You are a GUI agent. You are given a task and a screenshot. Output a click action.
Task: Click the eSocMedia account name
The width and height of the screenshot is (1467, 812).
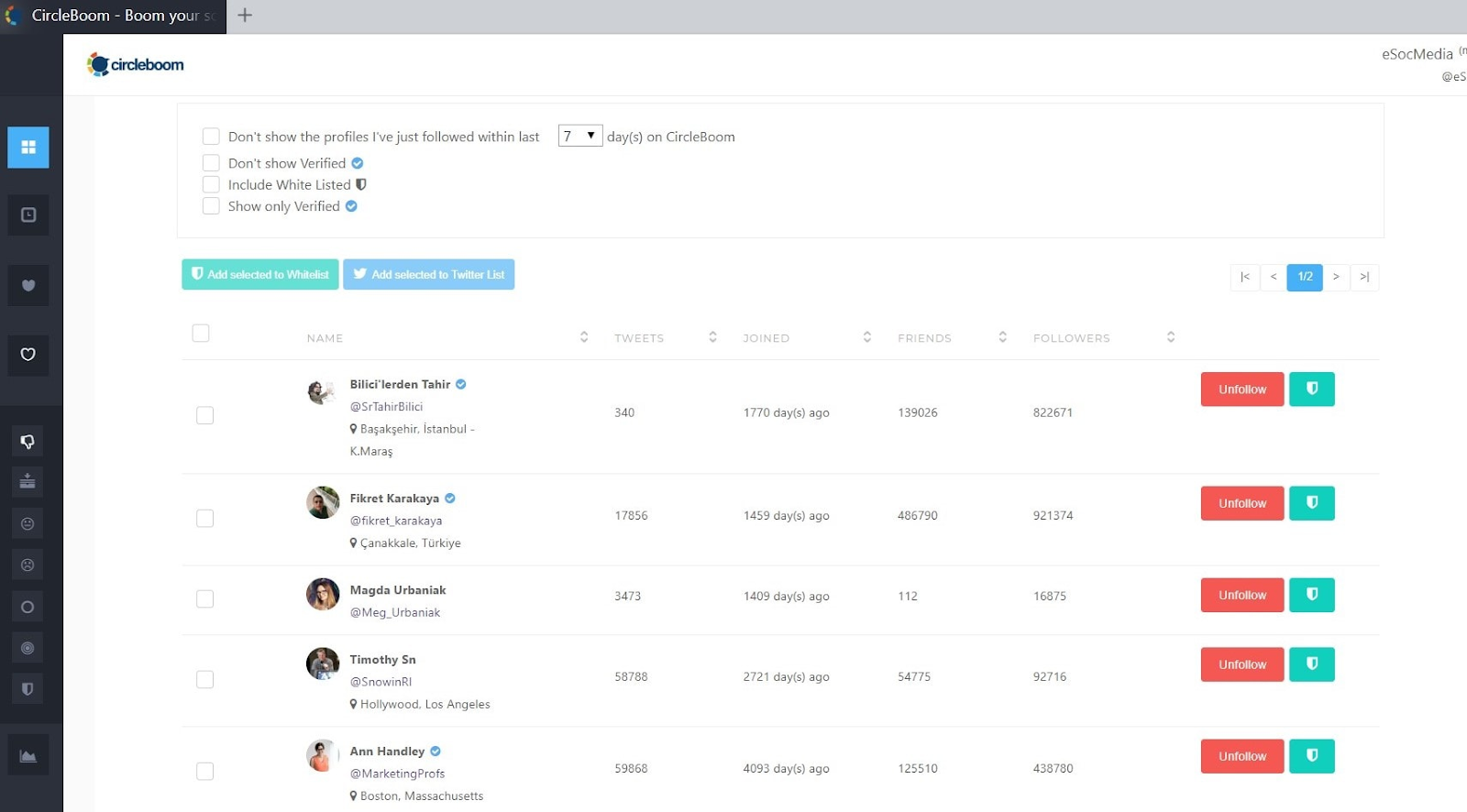pyautogui.click(x=1417, y=54)
